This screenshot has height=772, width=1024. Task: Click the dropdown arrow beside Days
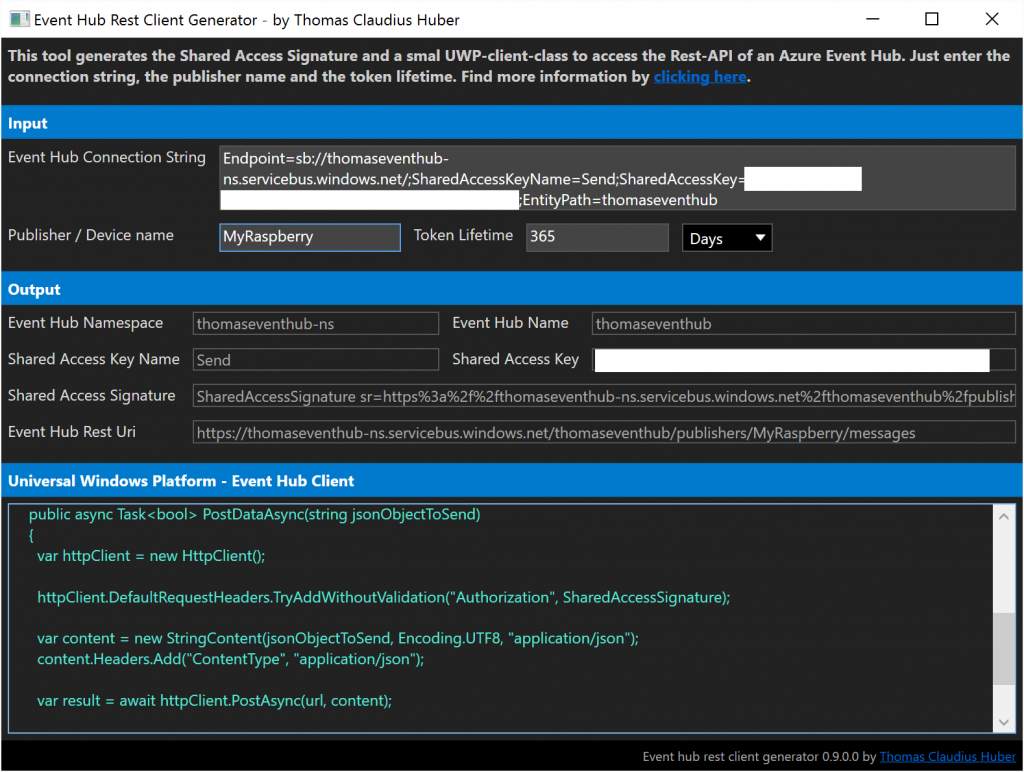tap(758, 237)
